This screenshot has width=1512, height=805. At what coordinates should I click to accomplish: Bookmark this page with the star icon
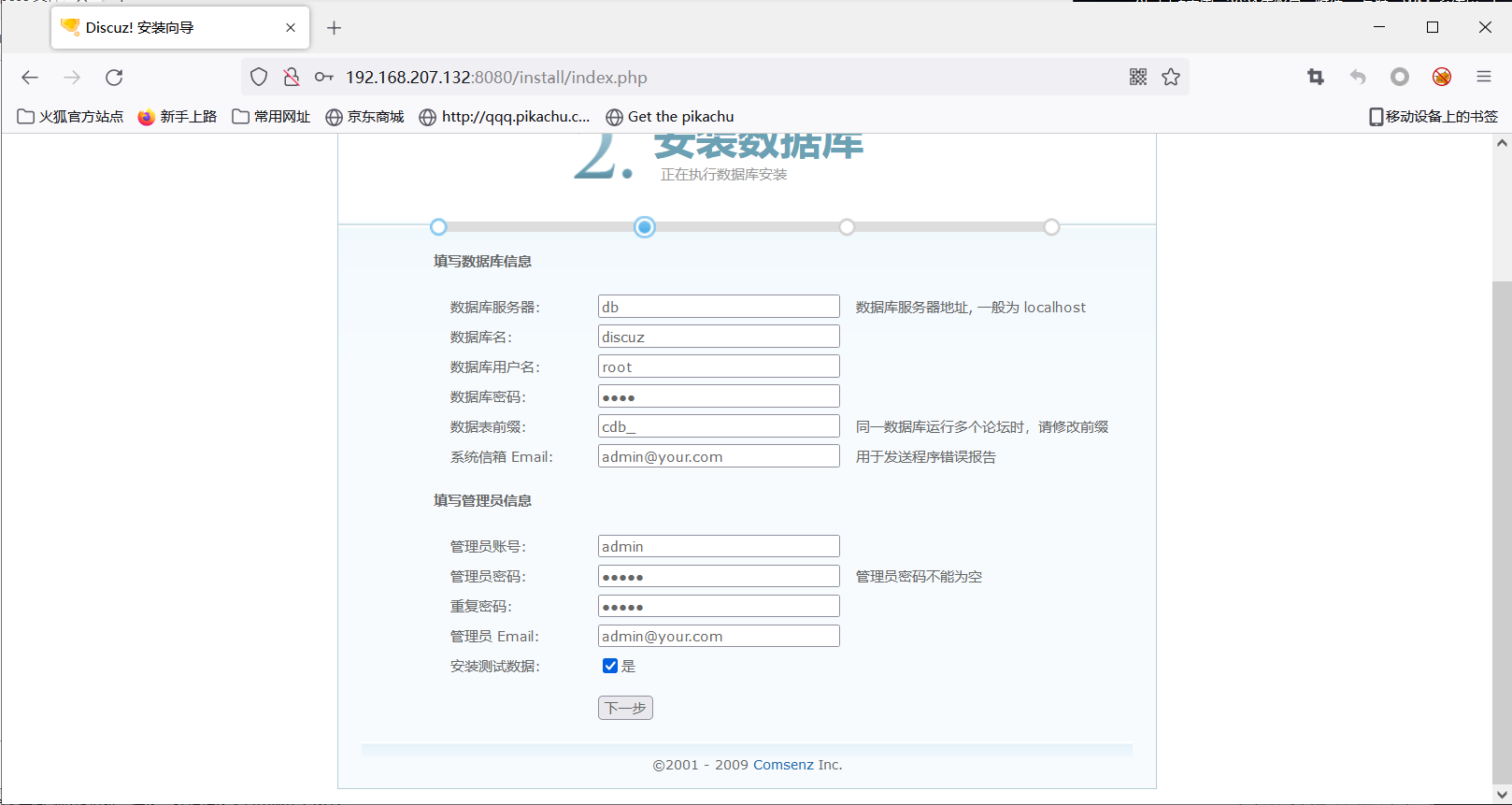point(1171,78)
